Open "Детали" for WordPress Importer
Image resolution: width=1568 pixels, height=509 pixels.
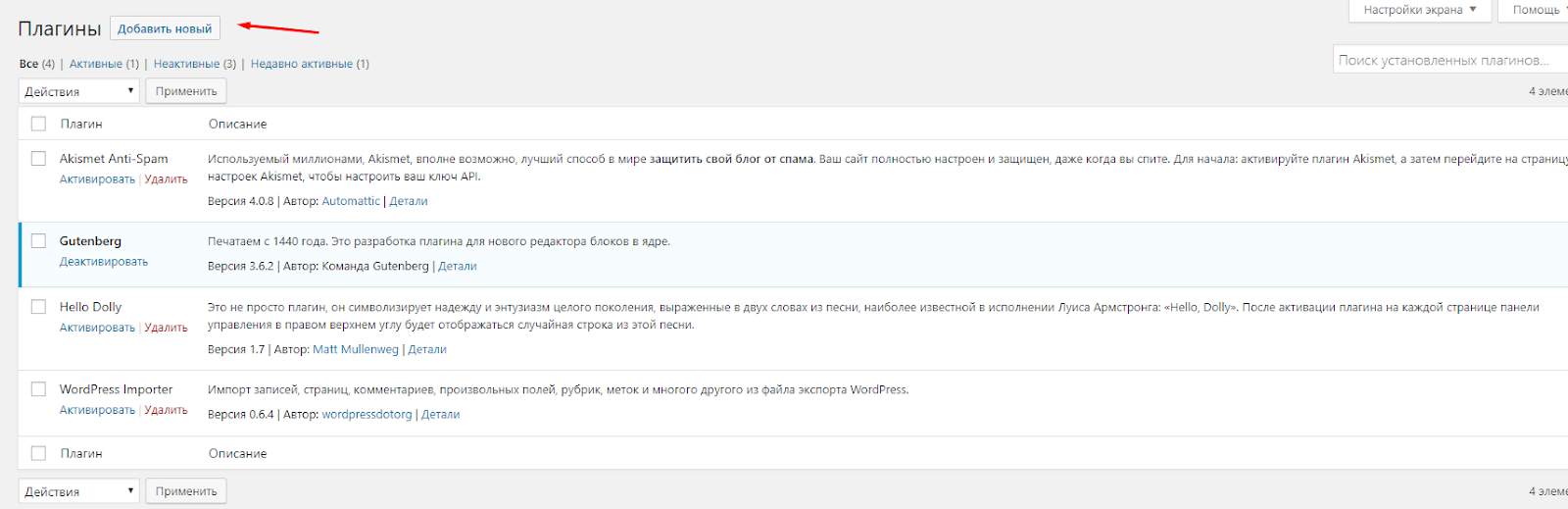[440, 415]
